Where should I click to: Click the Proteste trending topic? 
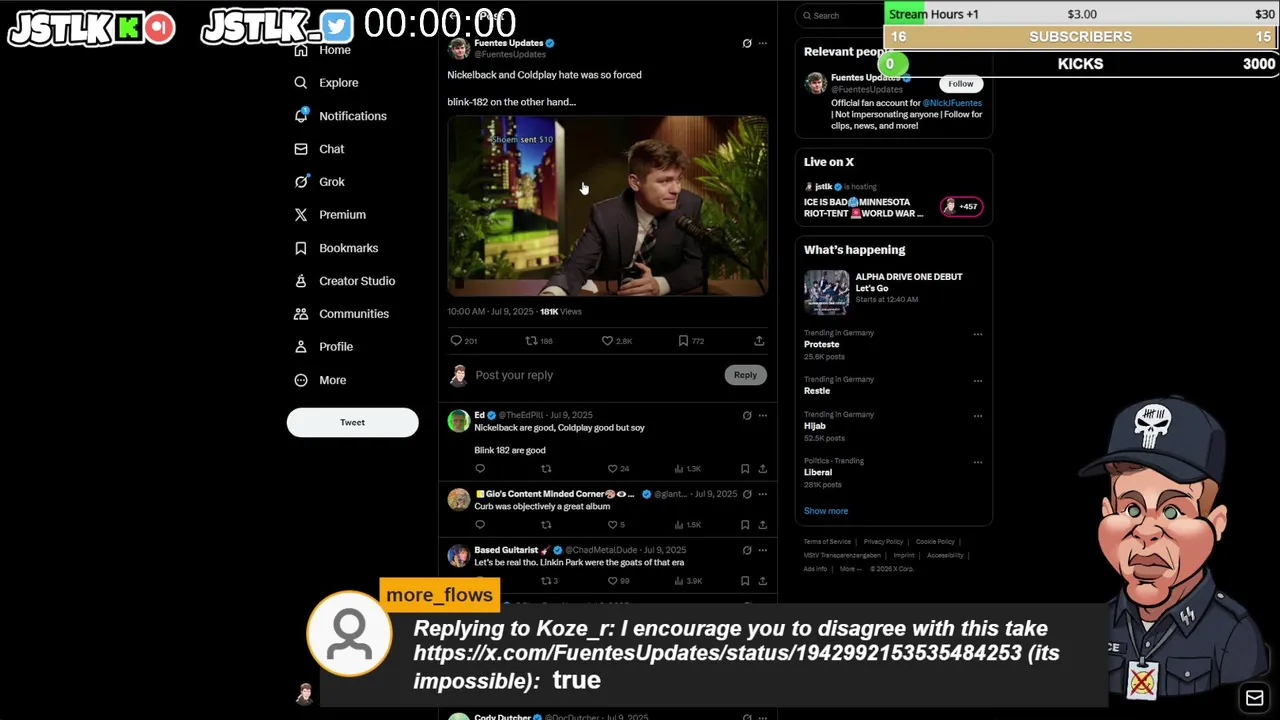pos(822,344)
